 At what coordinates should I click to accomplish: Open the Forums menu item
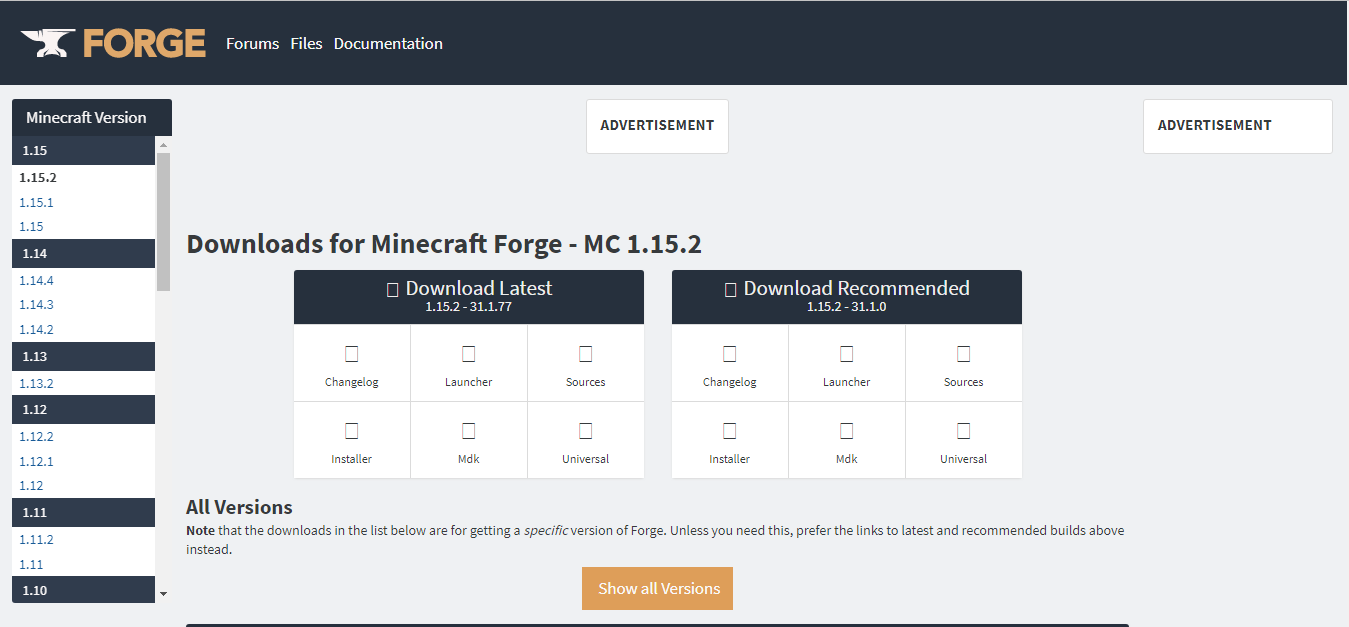pos(252,44)
